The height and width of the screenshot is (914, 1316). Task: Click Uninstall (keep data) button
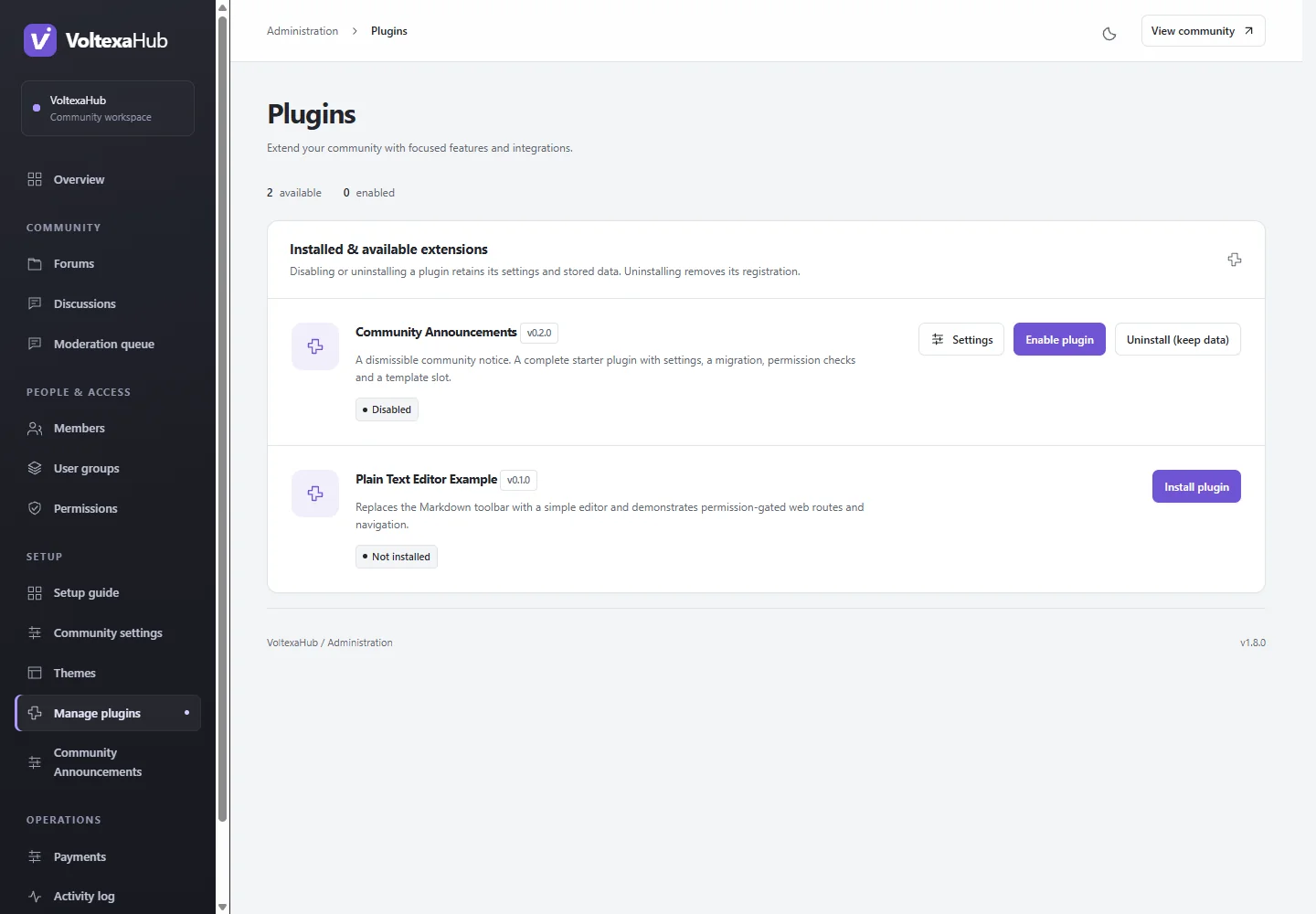tap(1177, 339)
